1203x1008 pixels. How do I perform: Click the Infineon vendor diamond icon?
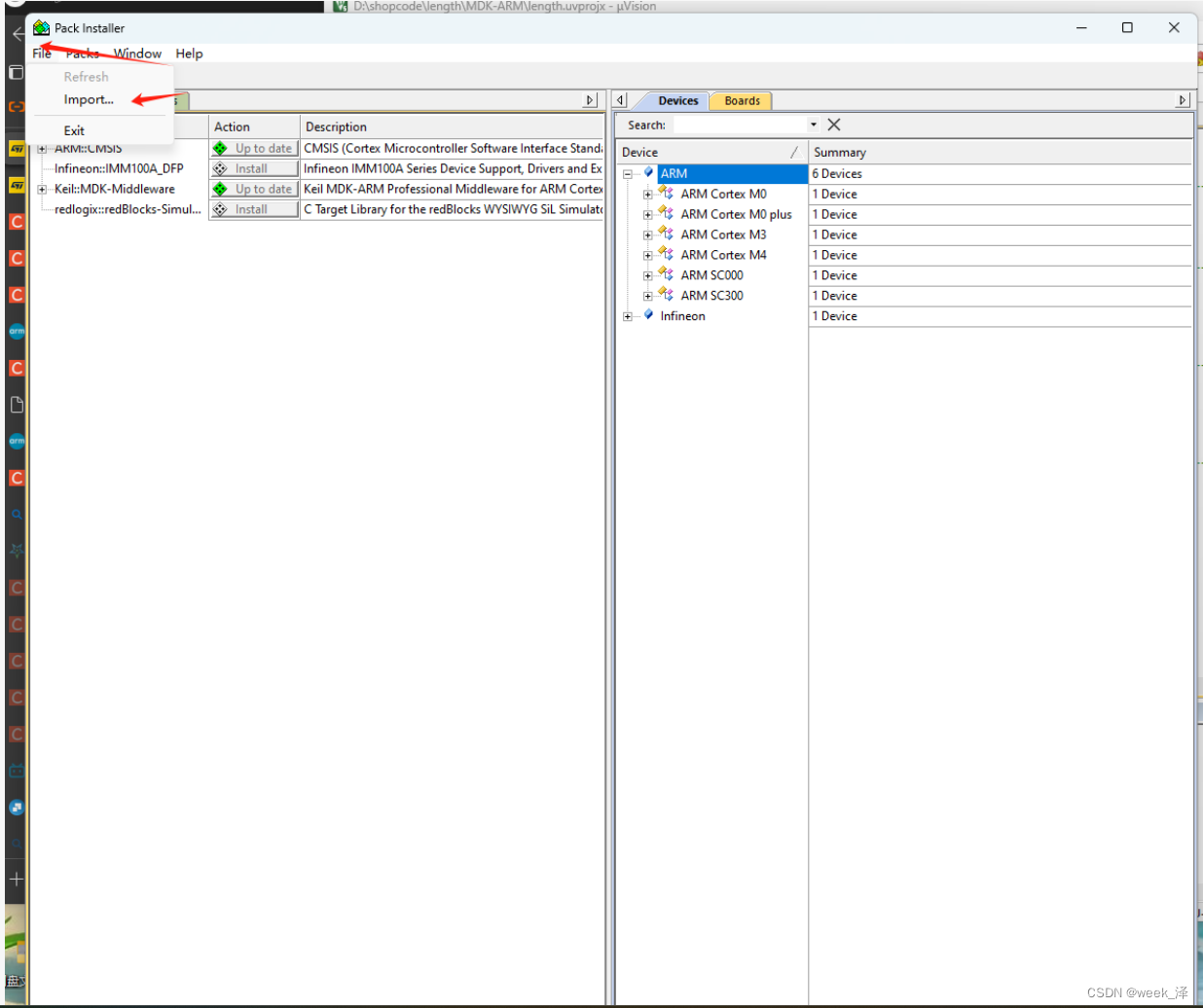point(649,315)
